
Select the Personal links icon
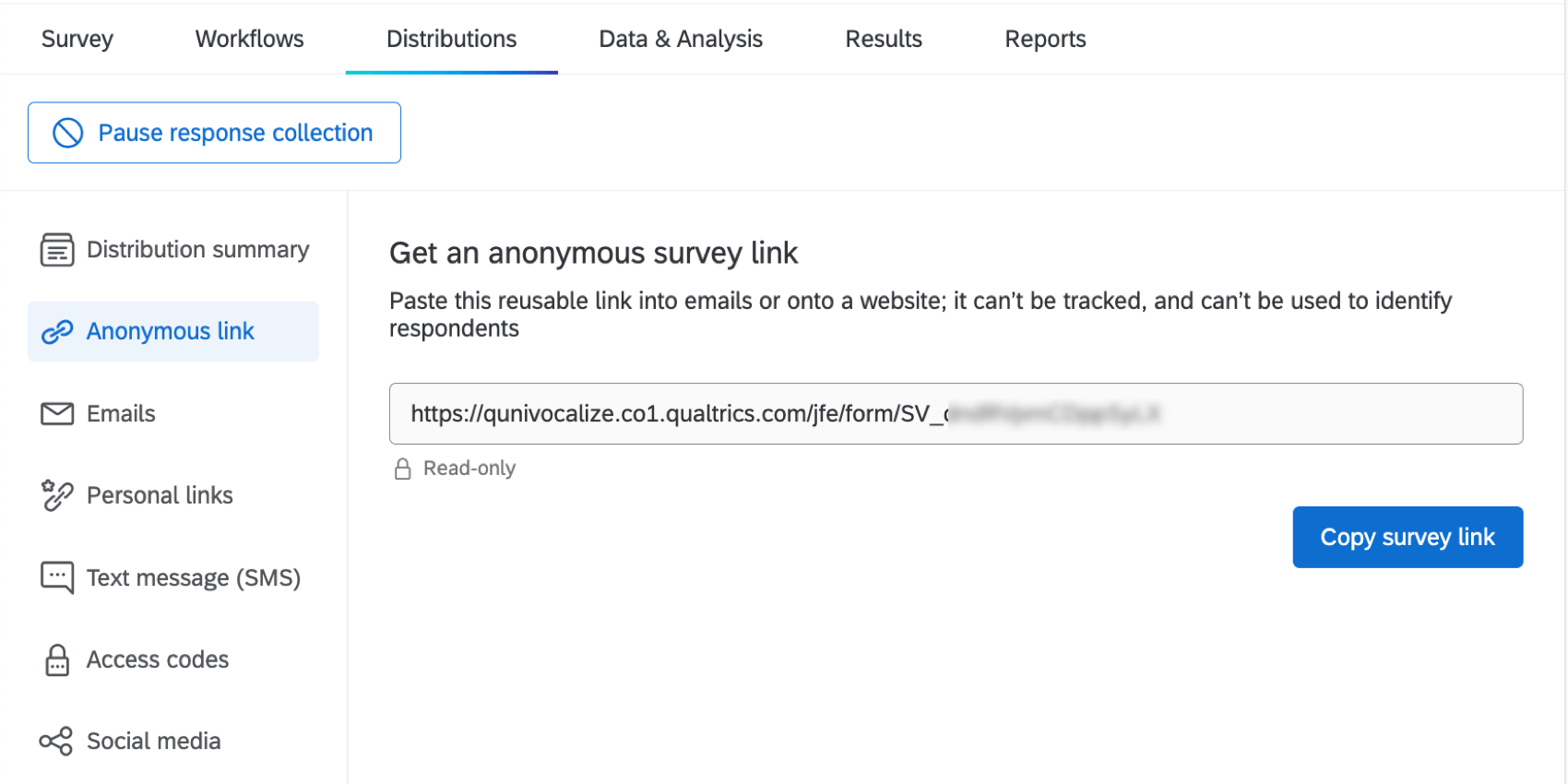(x=56, y=495)
